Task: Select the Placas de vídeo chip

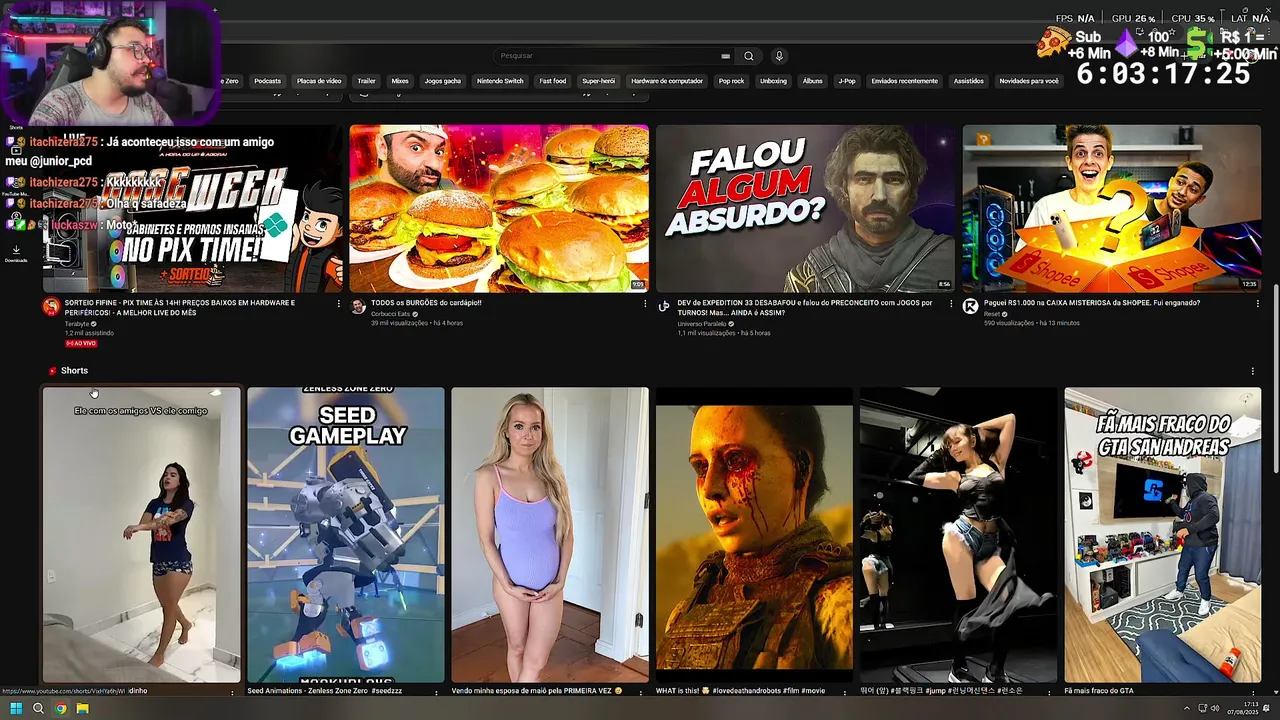Action: point(319,81)
